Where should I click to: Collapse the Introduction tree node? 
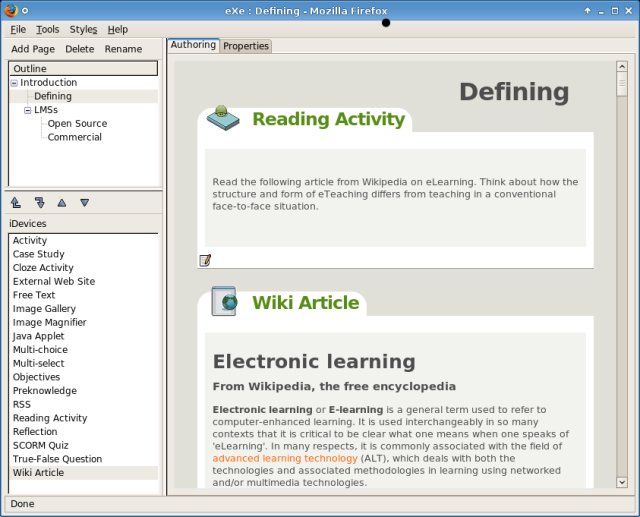point(14,83)
